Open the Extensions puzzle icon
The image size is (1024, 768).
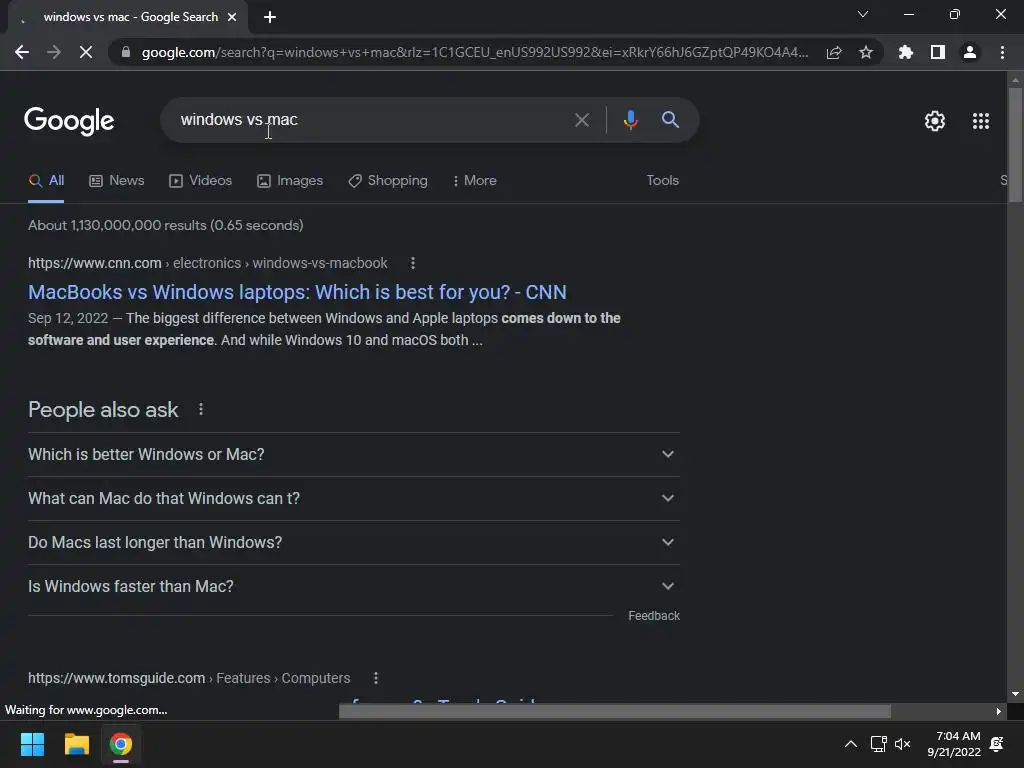tap(906, 52)
